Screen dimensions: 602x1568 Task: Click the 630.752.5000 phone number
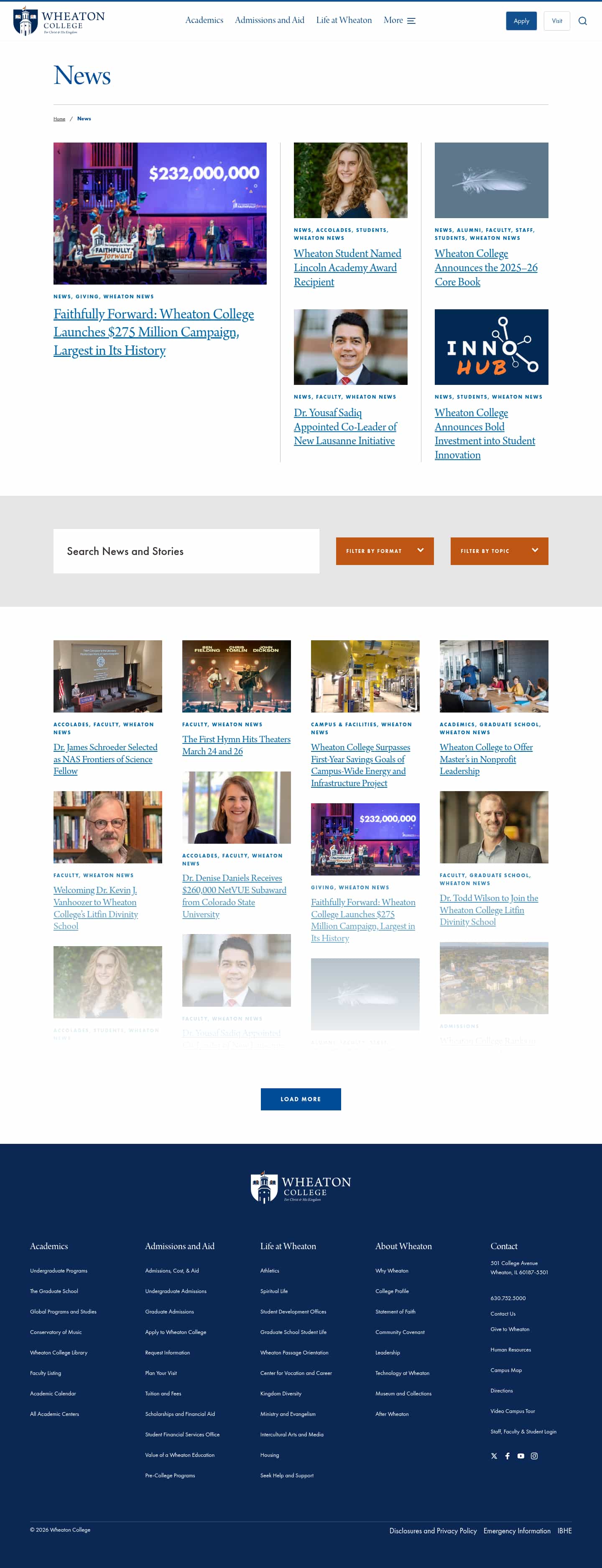click(x=508, y=1298)
